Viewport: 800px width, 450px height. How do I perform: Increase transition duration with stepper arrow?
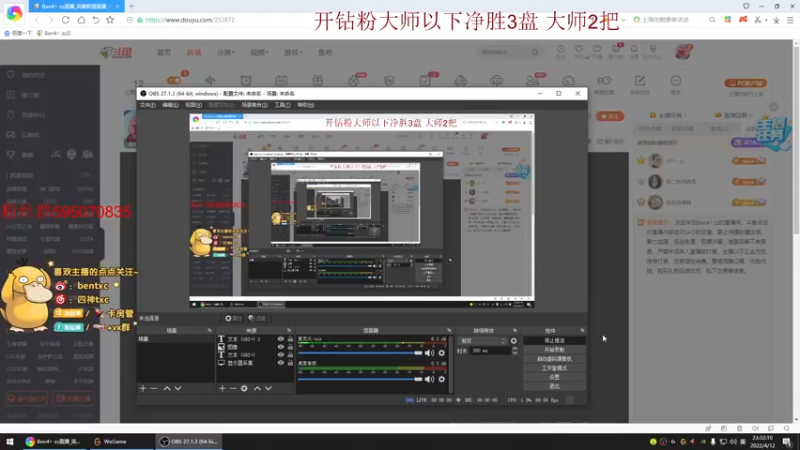tap(514, 349)
